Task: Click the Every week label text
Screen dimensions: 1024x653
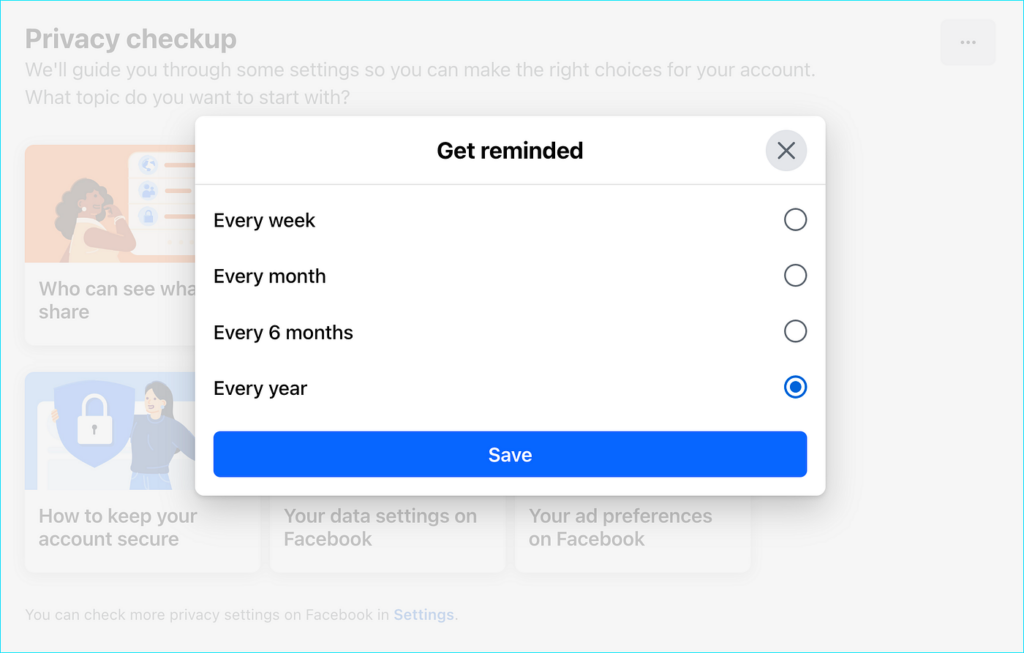Action: coord(264,219)
